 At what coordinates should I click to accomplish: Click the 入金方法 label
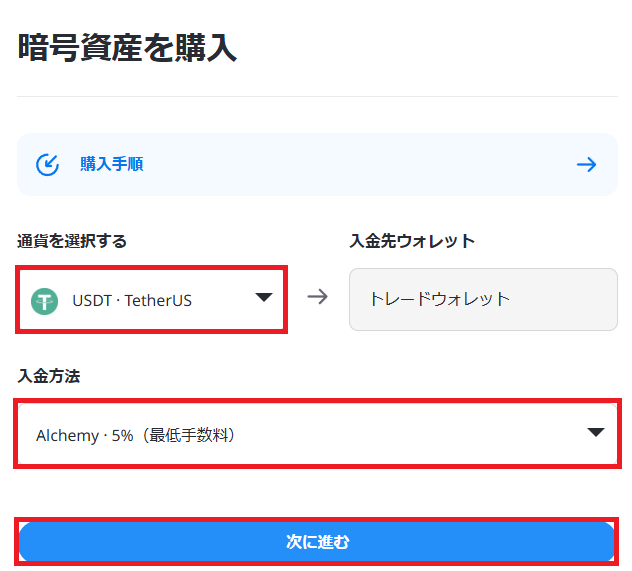[49, 376]
